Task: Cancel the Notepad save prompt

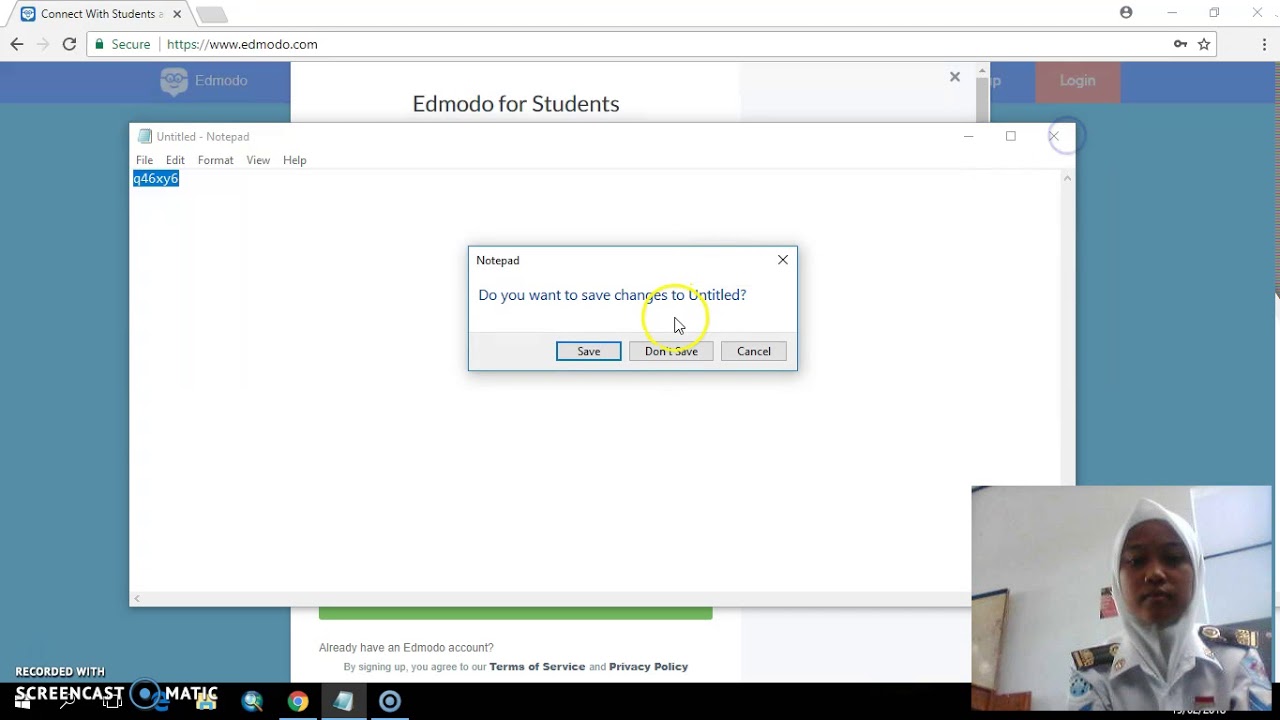Action: (x=754, y=351)
